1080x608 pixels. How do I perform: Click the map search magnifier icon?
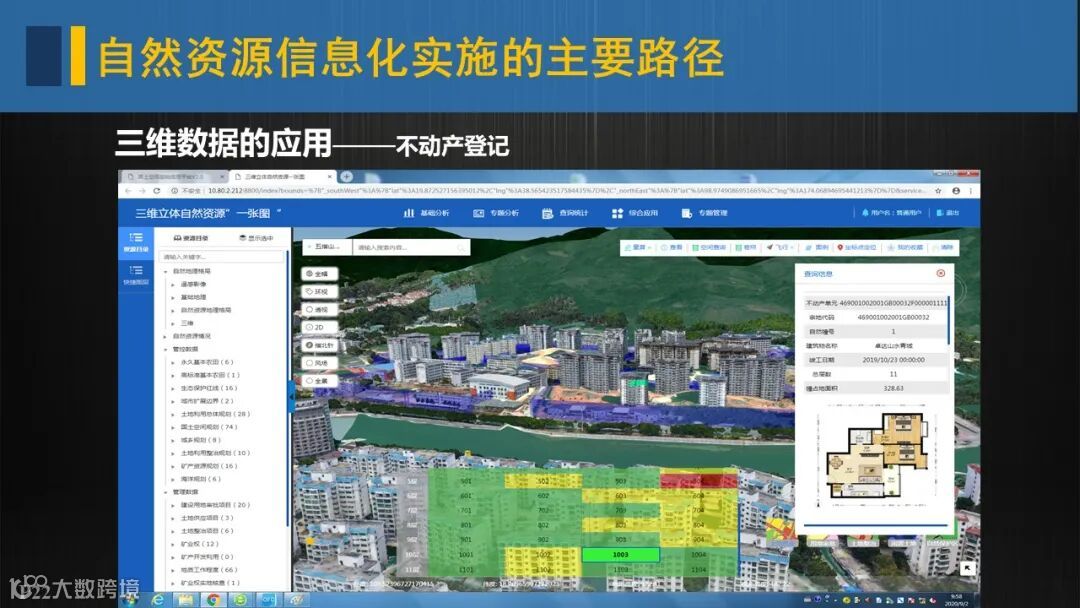pyautogui.click(x=461, y=247)
